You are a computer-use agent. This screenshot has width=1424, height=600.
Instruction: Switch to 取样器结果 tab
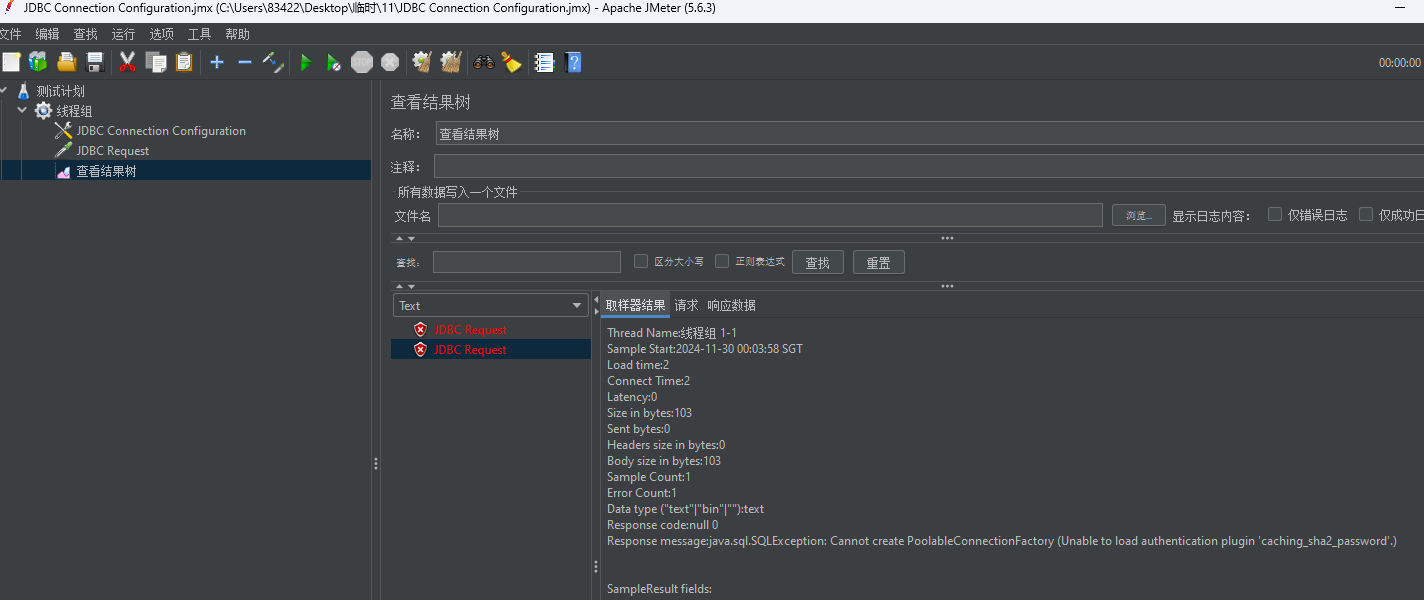(635, 305)
